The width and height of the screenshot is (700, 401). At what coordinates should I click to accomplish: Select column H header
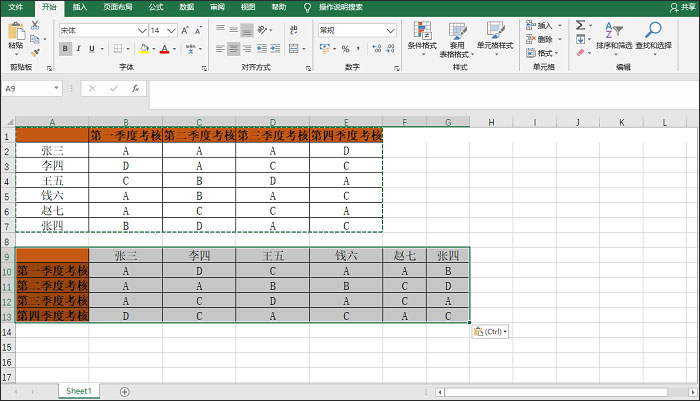491,122
